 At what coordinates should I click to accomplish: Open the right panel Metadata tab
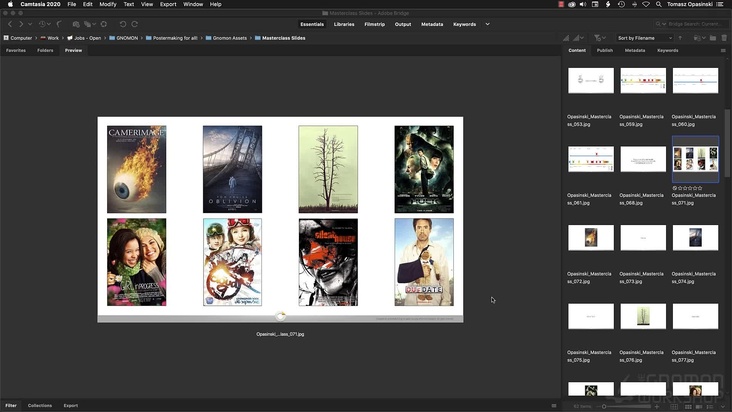click(635, 50)
